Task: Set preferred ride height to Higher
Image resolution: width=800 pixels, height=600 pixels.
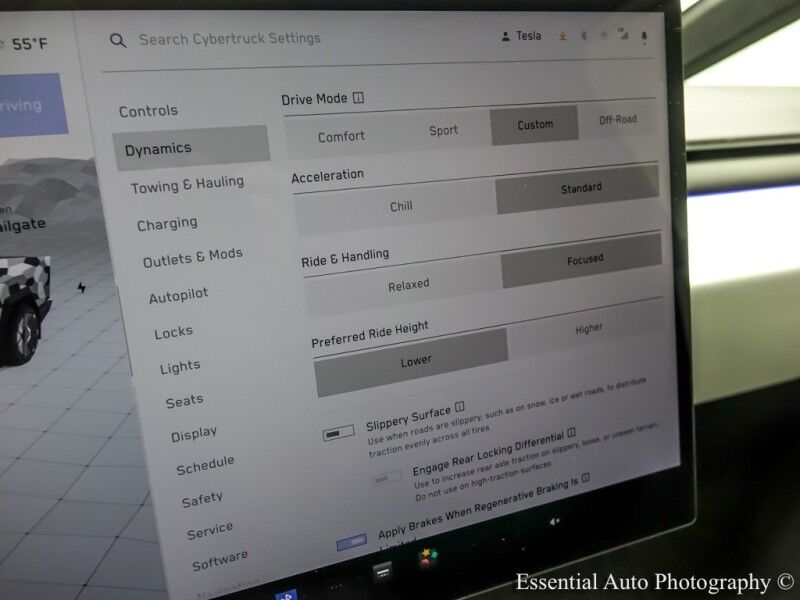Action: click(589, 328)
